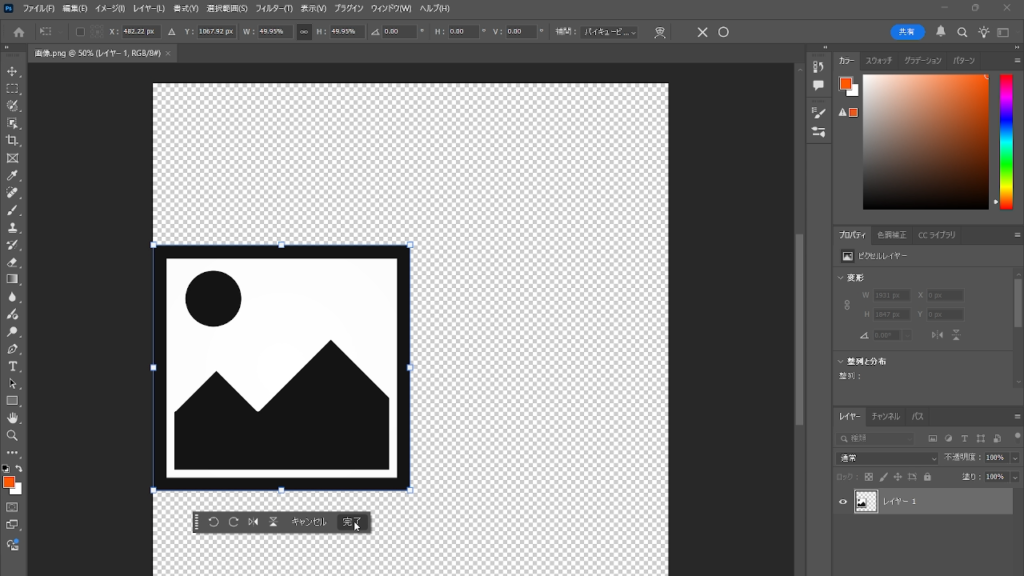Toggle warp mode icon in options bar
Screen dimensions: 1024x576
tap(660, 32)
